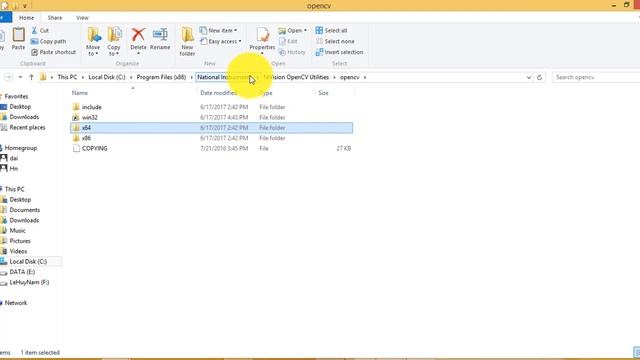Select Copy path in Clipboard group
Image resolution: width=640 pixels, height=360 pixels.
click(x=48, y=41)
